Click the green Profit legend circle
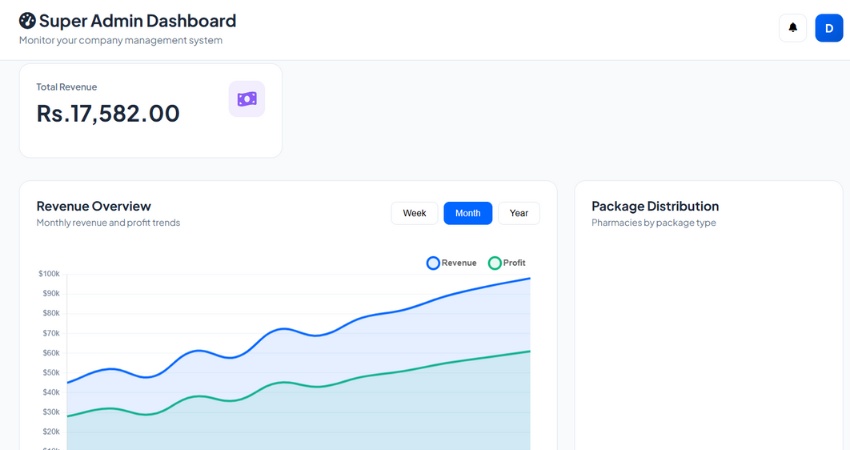This screenshot has height=450, width=850. pyautogui.click(x=494, y=263)
